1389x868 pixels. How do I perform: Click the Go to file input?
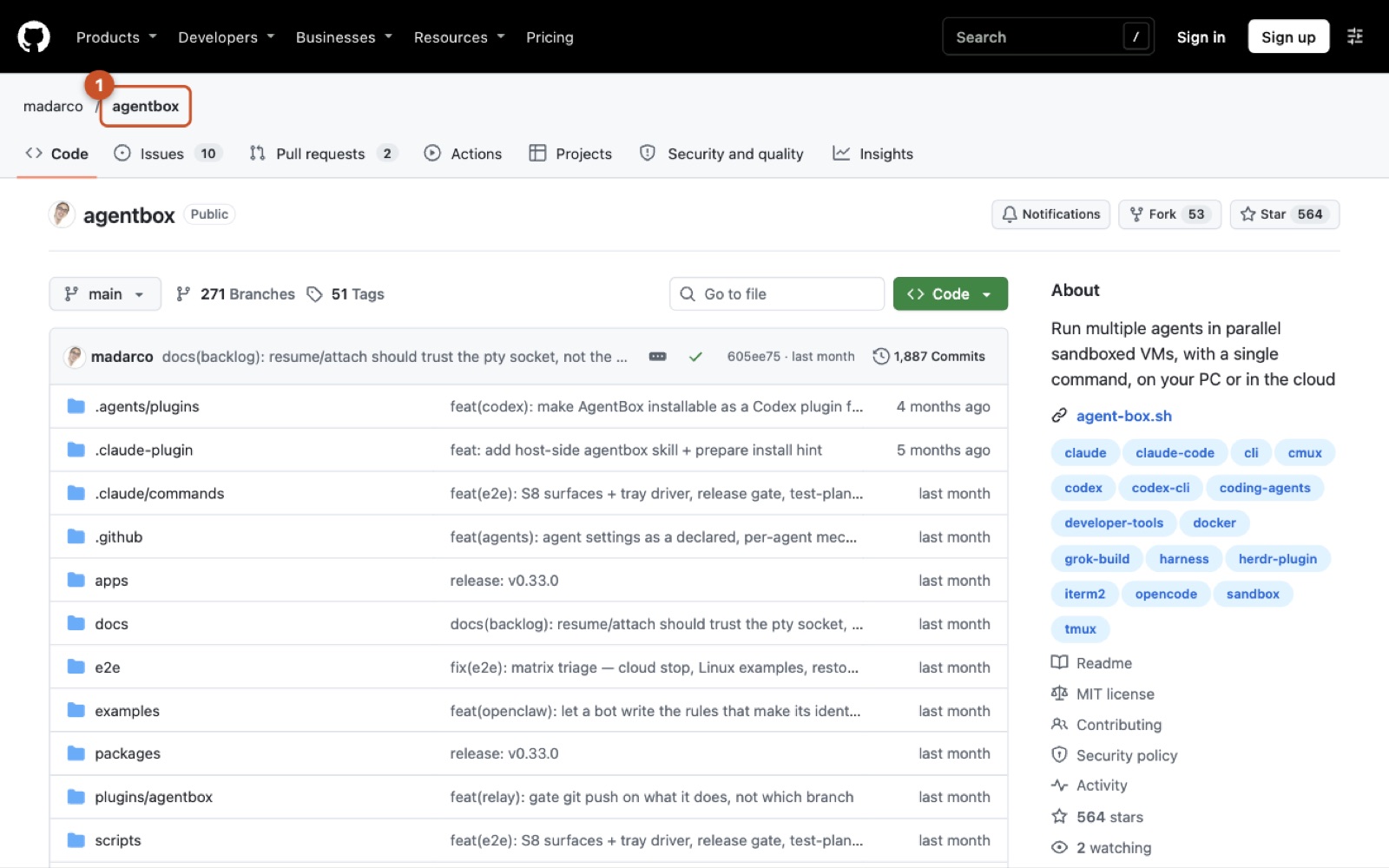777,294
